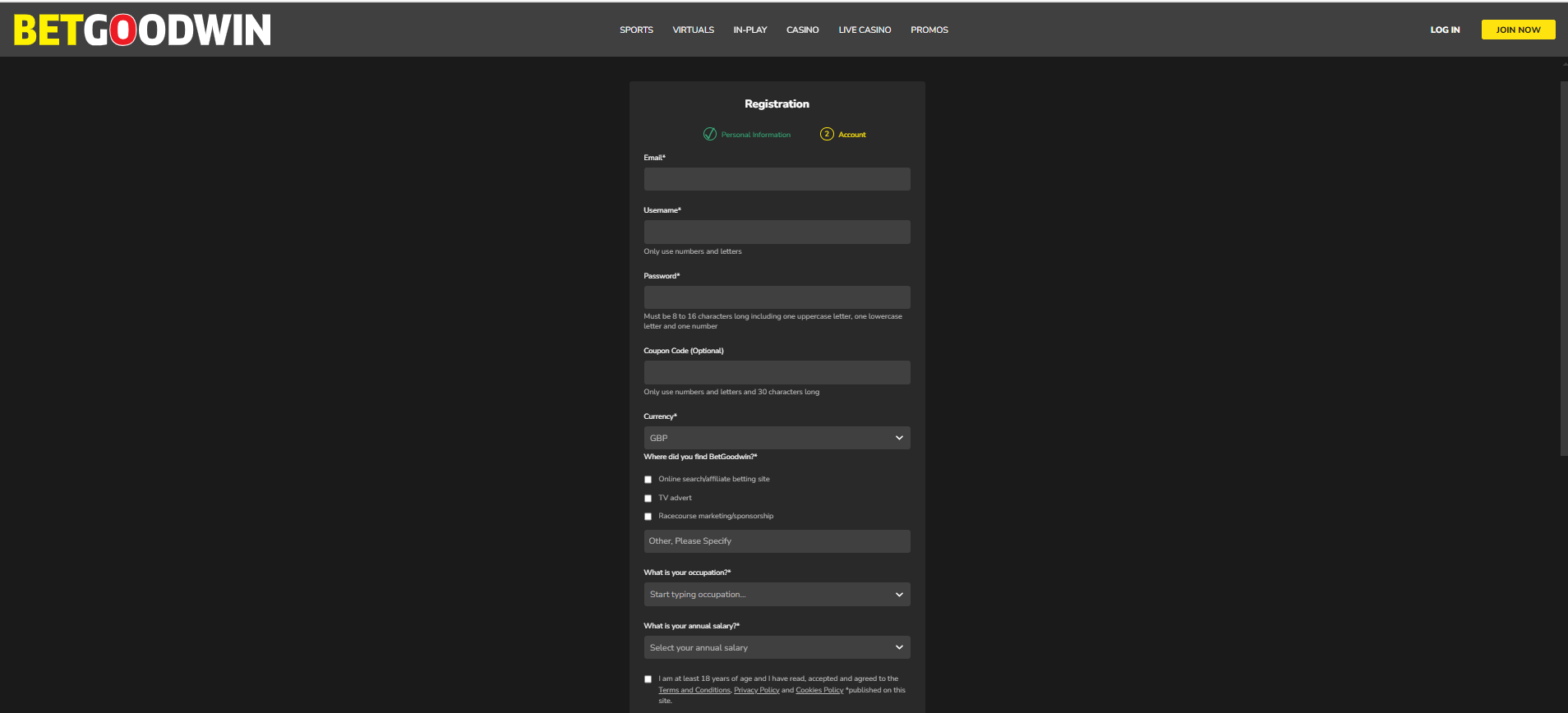Open the Promos page

coord(929,30)
